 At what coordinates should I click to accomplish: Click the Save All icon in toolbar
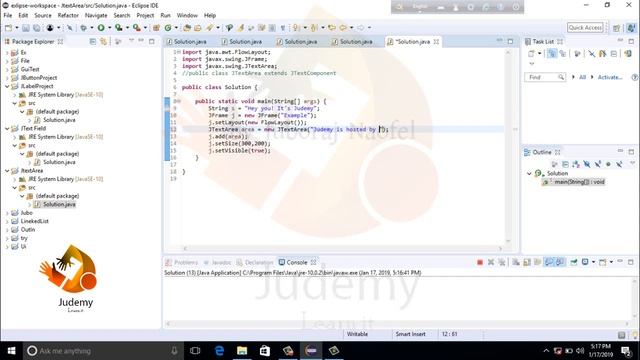[37, 28]
